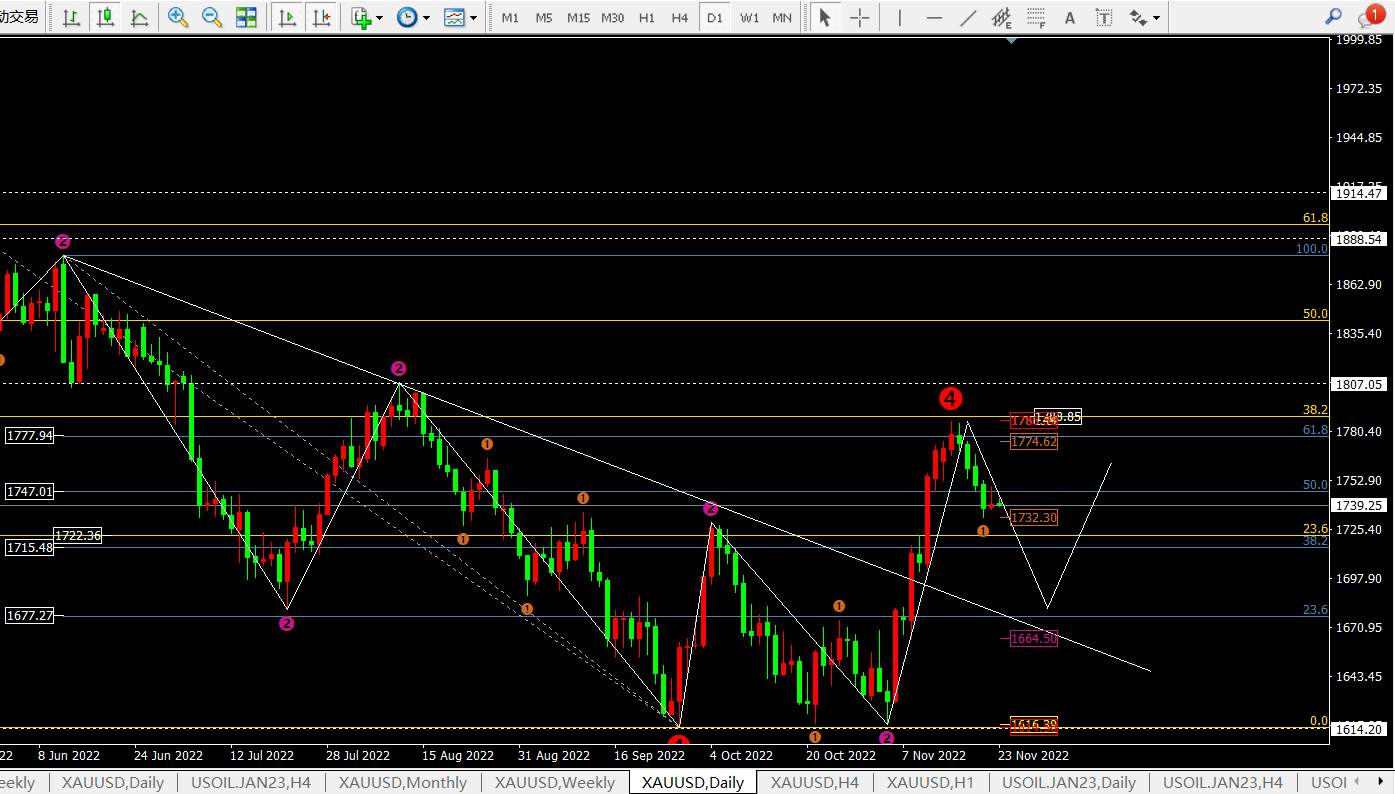Click the 1914.47 price scale marker
Image resolution: width=1395 pixels, height=794 pixels.
coord(1358,193)
